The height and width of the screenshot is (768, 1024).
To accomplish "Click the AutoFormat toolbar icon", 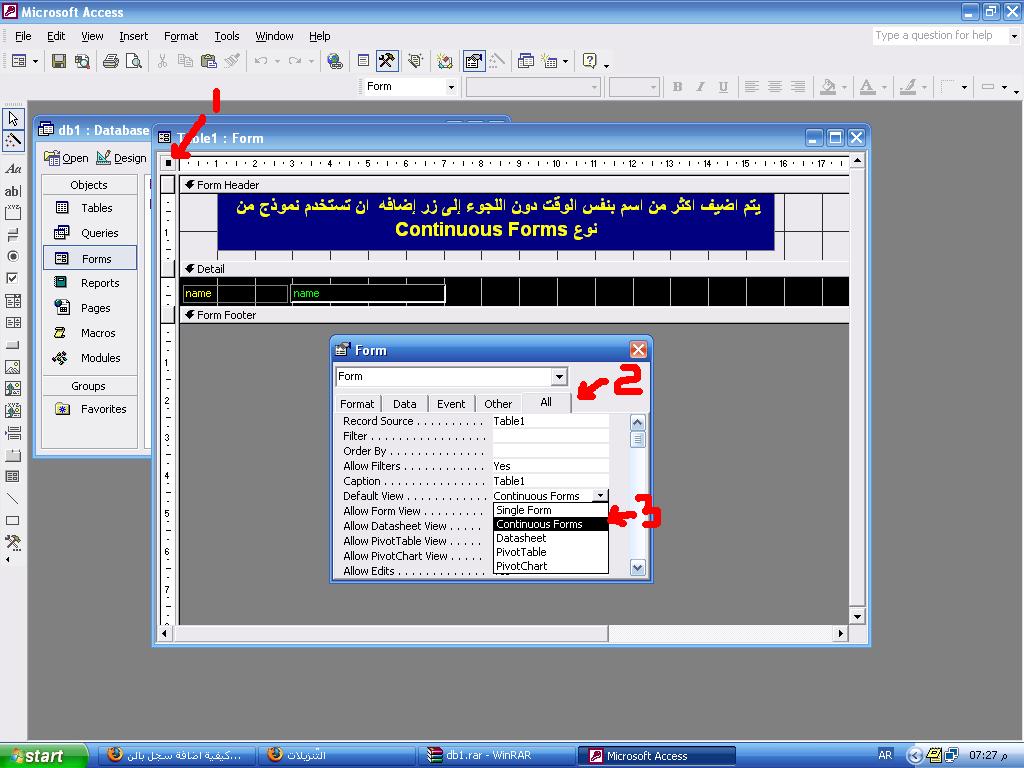I will [x=415, y=61].
